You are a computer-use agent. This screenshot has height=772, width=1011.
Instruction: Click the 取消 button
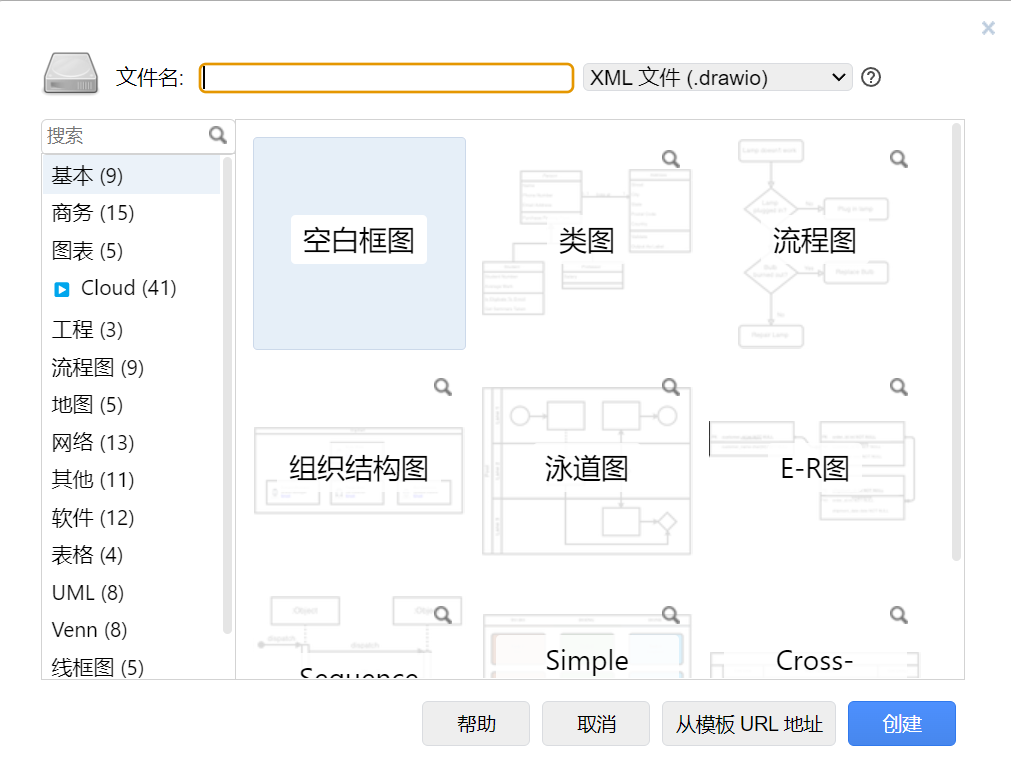point(596,724)
